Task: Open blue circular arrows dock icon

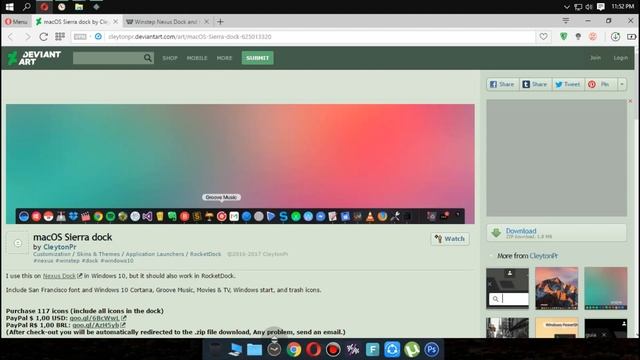Action: [x=392, y=349]
